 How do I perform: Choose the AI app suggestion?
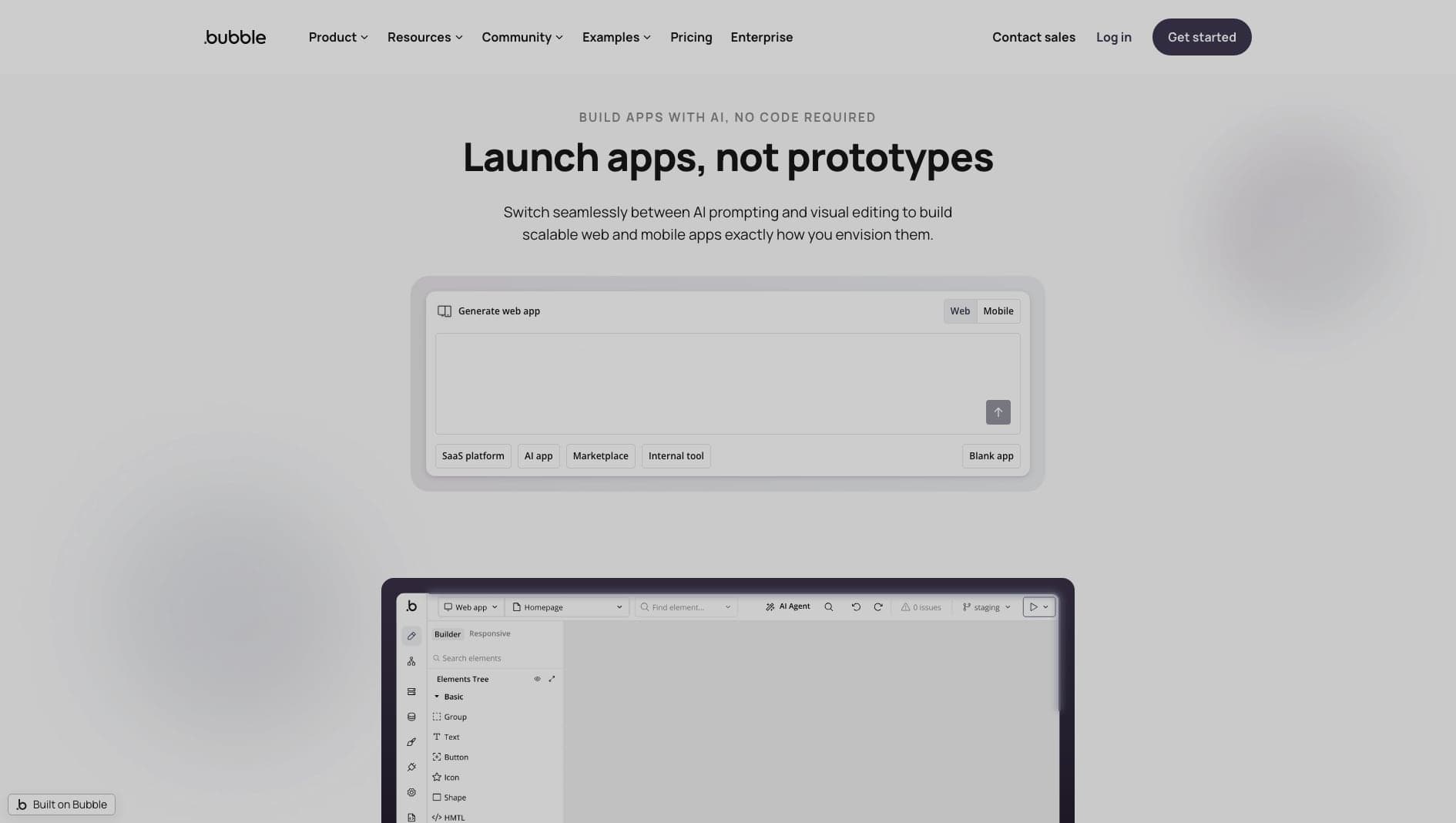tap(538, 456)
